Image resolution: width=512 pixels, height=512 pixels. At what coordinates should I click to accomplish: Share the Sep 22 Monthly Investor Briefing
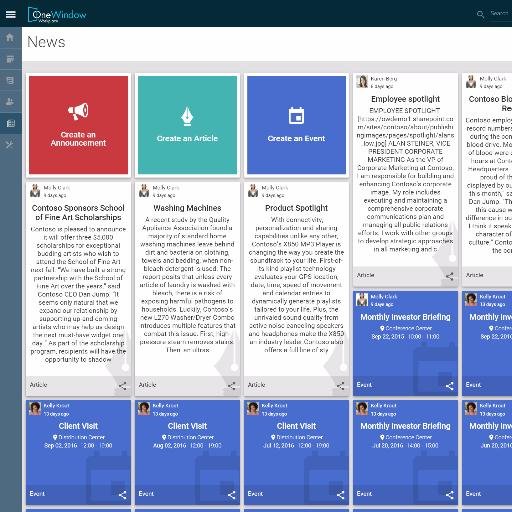(450, 386)
